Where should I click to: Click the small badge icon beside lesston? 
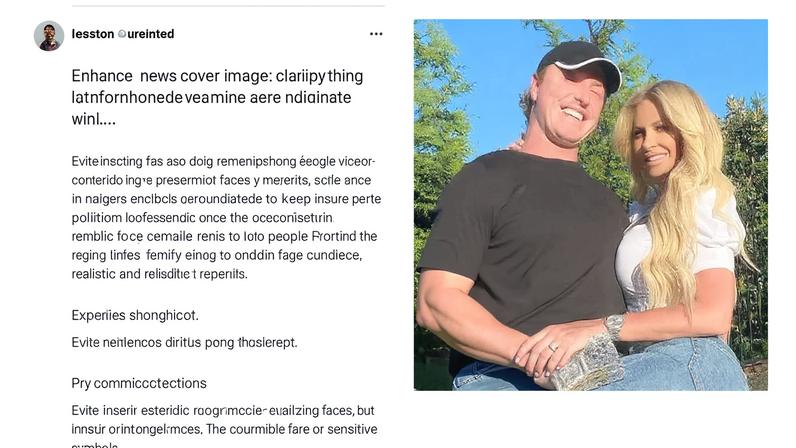coord(122,34)
